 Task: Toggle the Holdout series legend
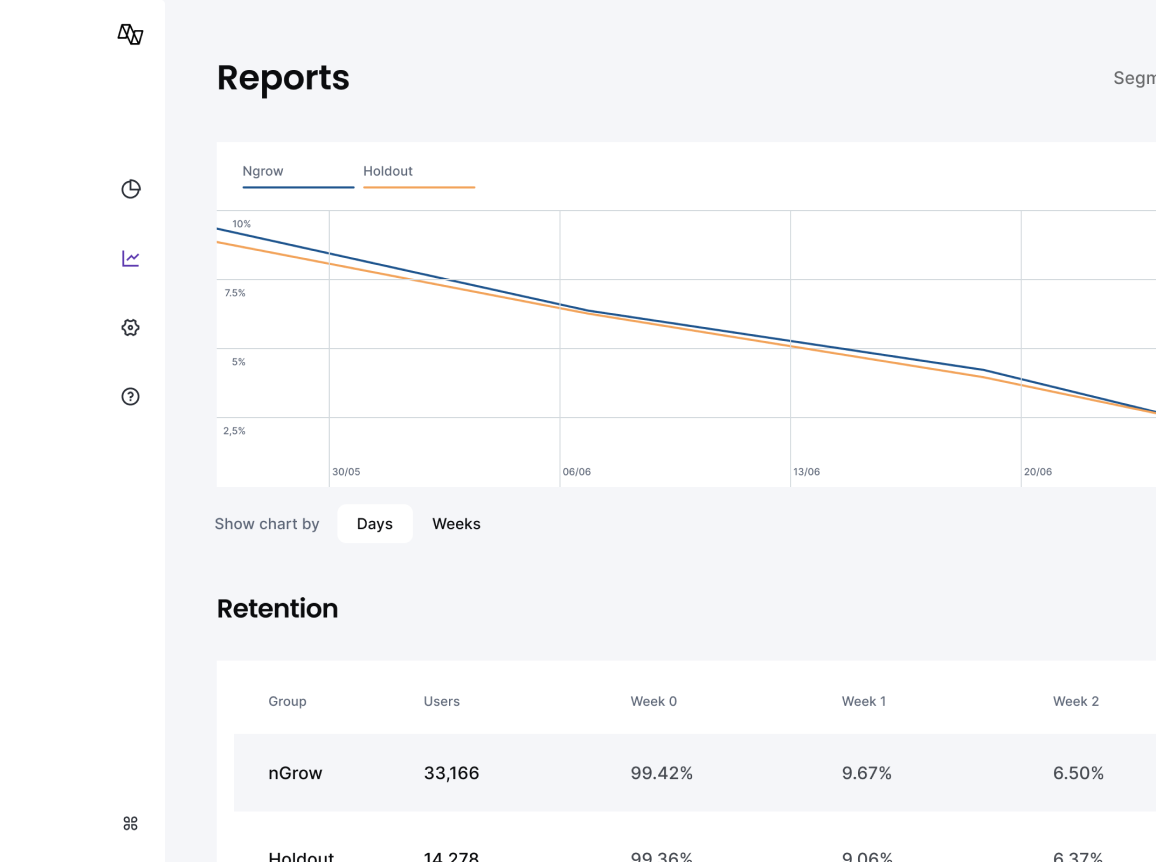click(388, 171)
